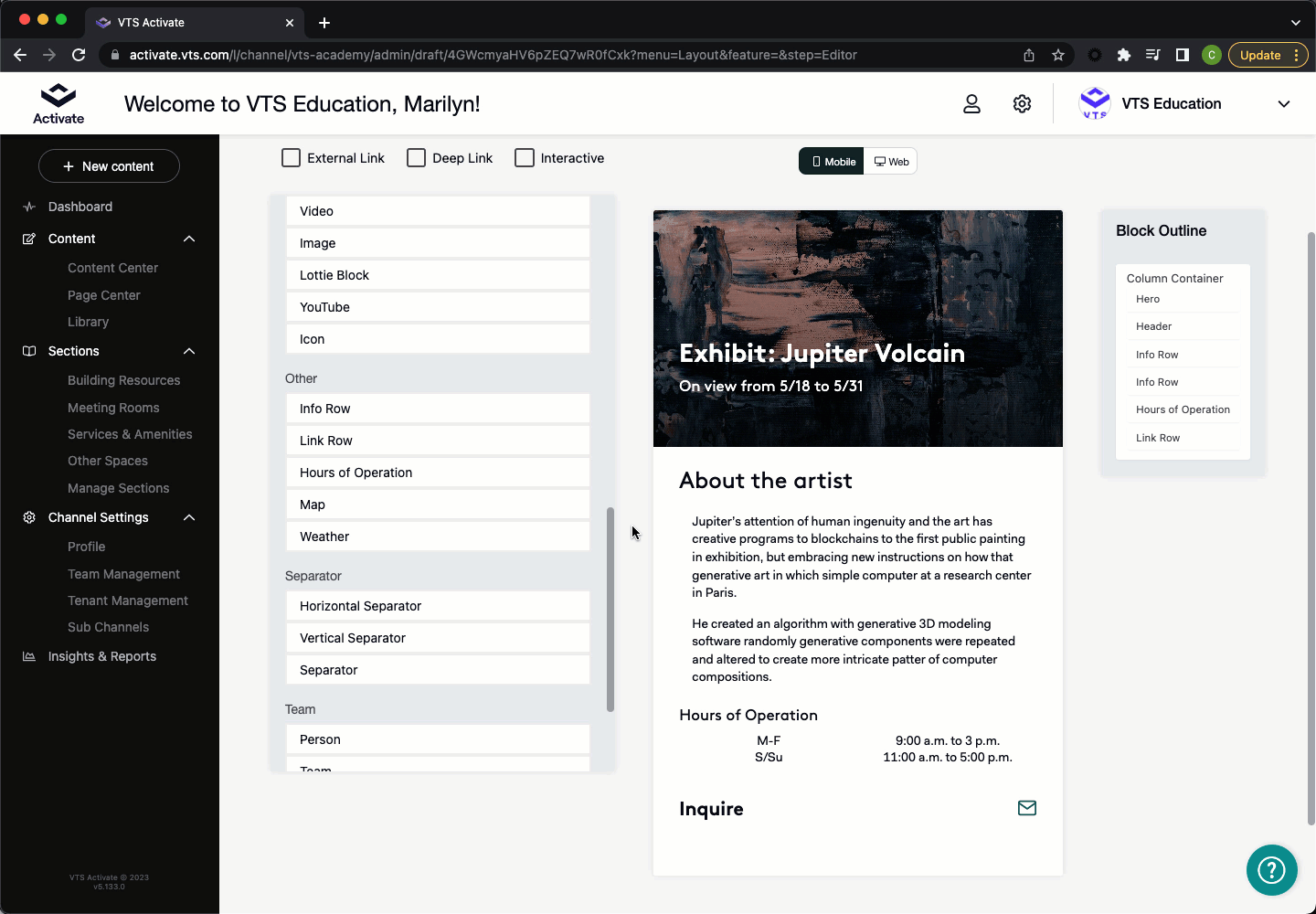Collapse the Sections sidebar group
1316x914 pixels.
pos(189,351)
